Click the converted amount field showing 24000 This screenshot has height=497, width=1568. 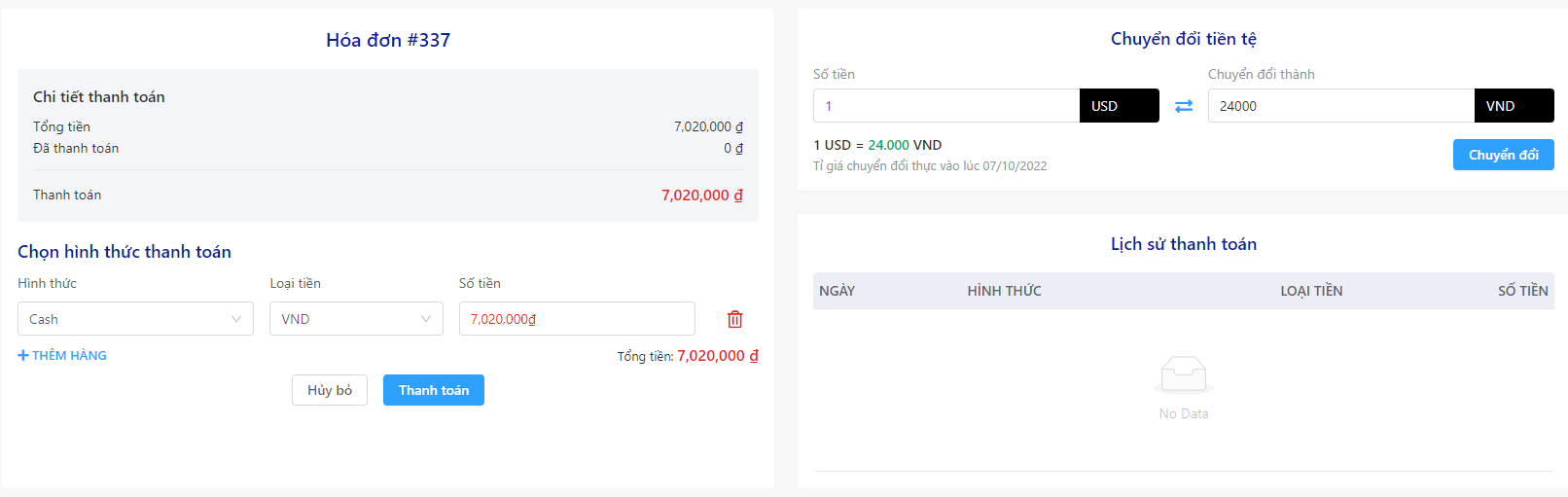pyautogui.click(x=1341, y=106)
